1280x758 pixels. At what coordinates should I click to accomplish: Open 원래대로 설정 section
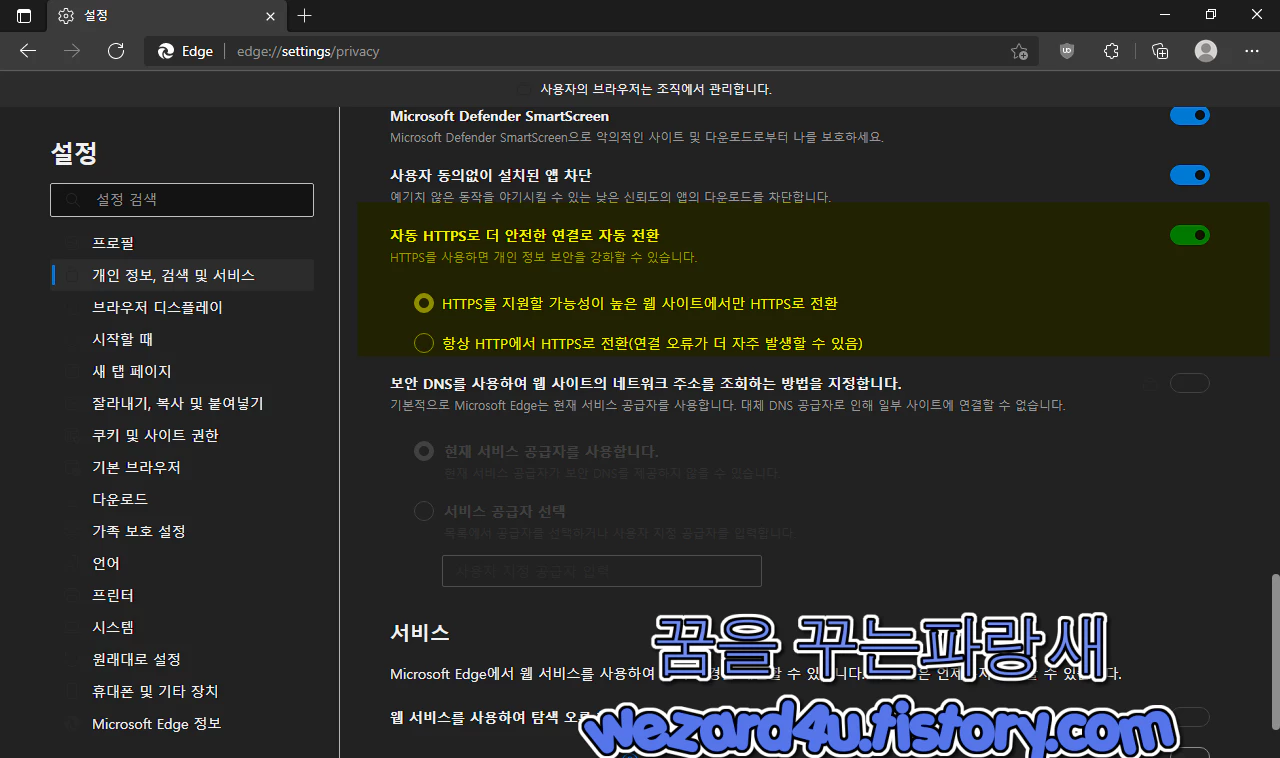pyautogui.click(x=182, y=659)
